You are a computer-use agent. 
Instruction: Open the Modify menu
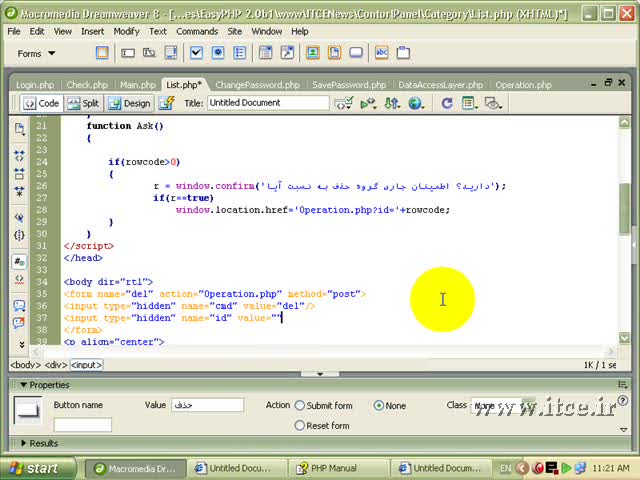127,31
